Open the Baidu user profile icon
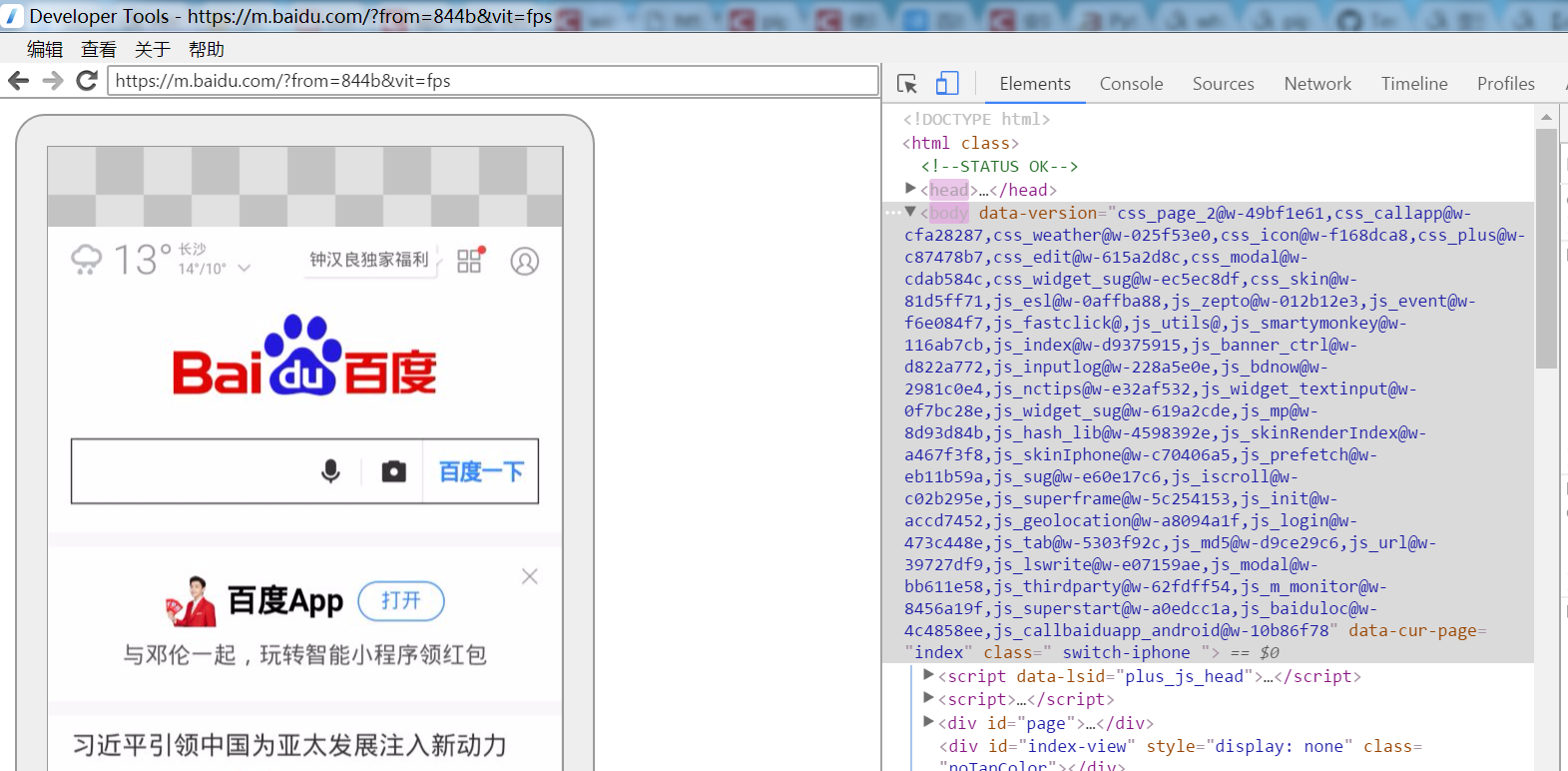 [x=525, y=261]
